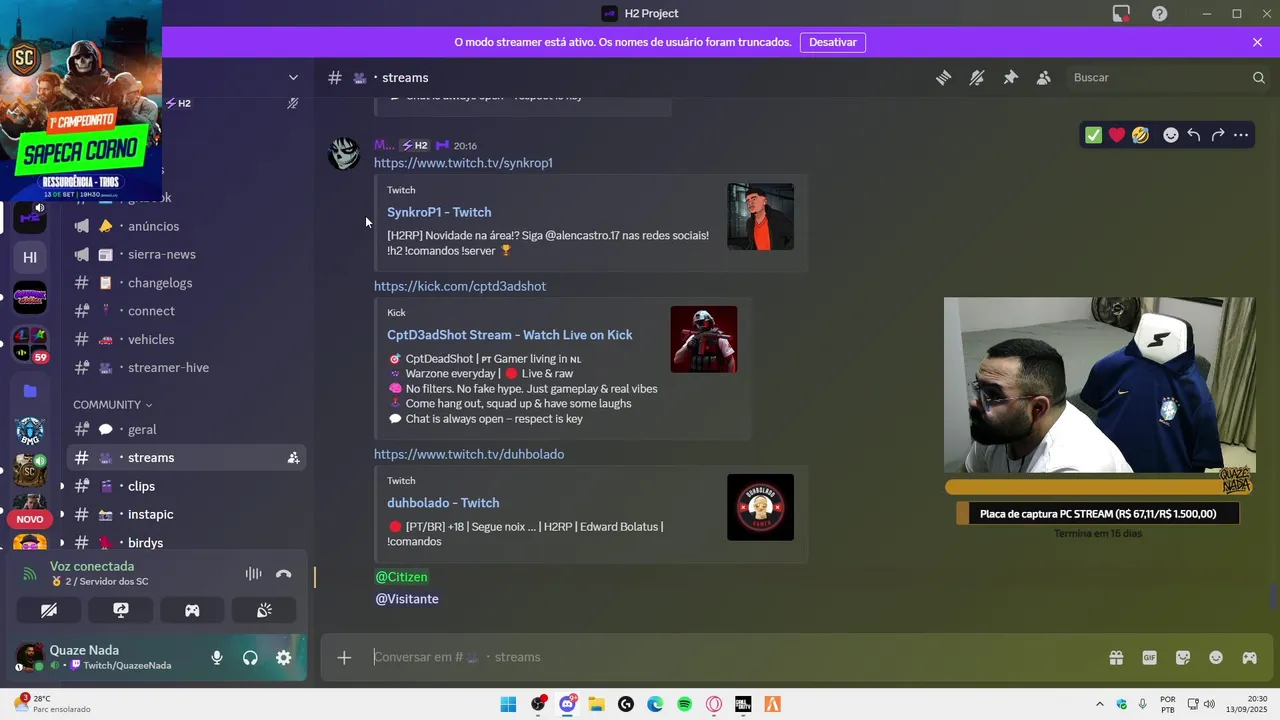Dismiss the streamer mode banner
The image size is (1280, 720).
[x=1257, y=43]
